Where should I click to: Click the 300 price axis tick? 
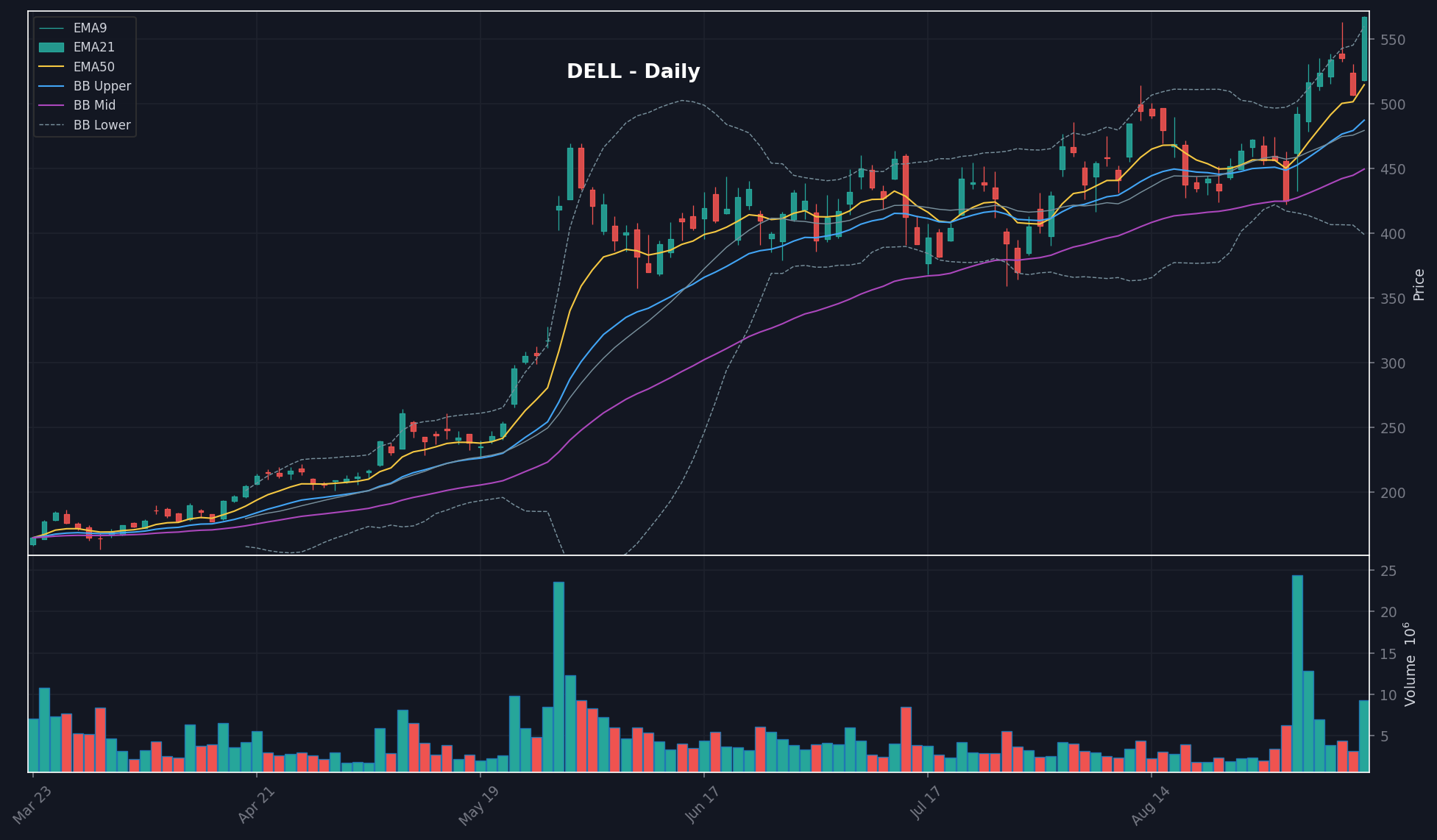click(1393, 364)
